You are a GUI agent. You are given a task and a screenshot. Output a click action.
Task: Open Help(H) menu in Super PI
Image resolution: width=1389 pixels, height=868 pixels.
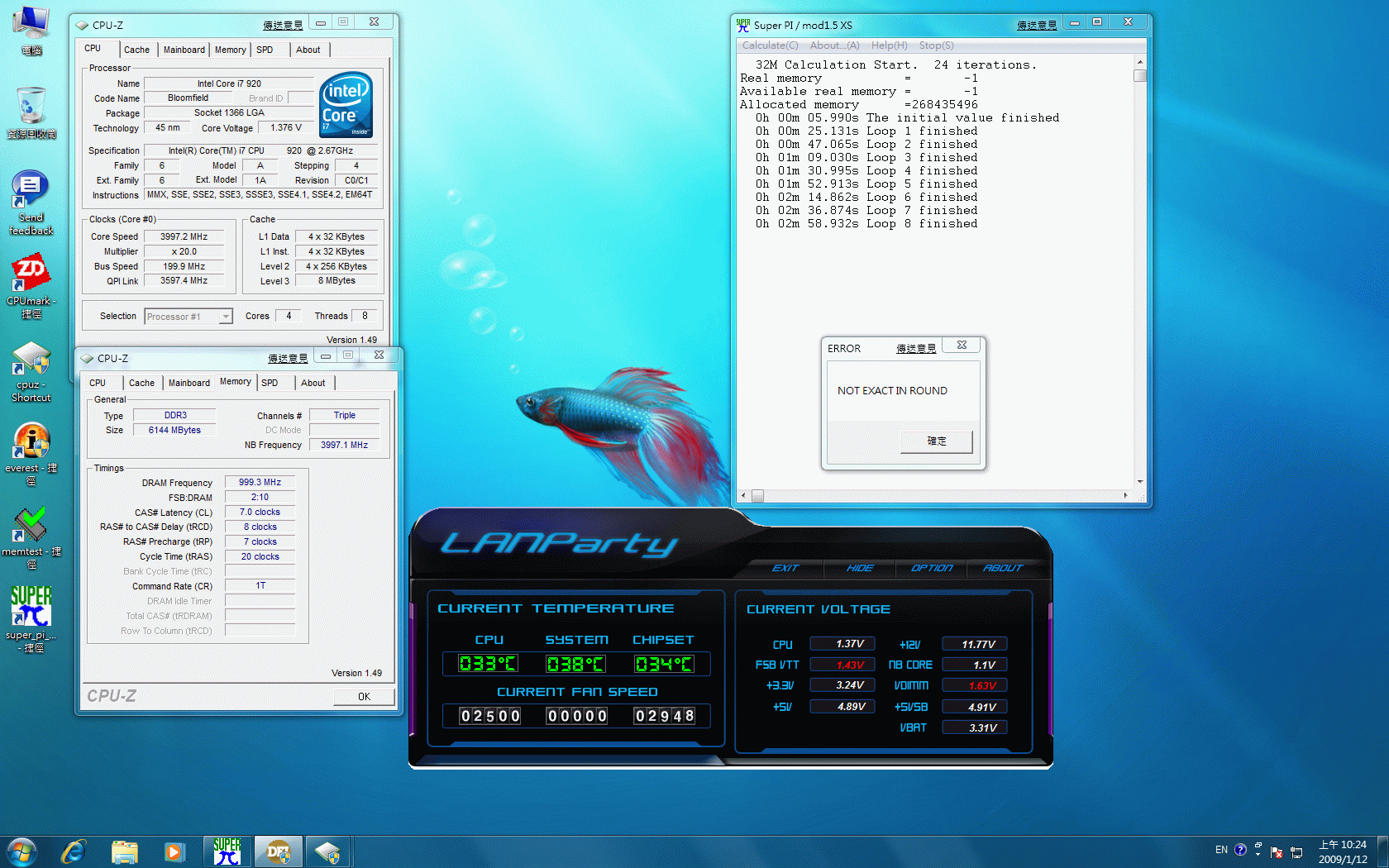(x=889, y=45)
